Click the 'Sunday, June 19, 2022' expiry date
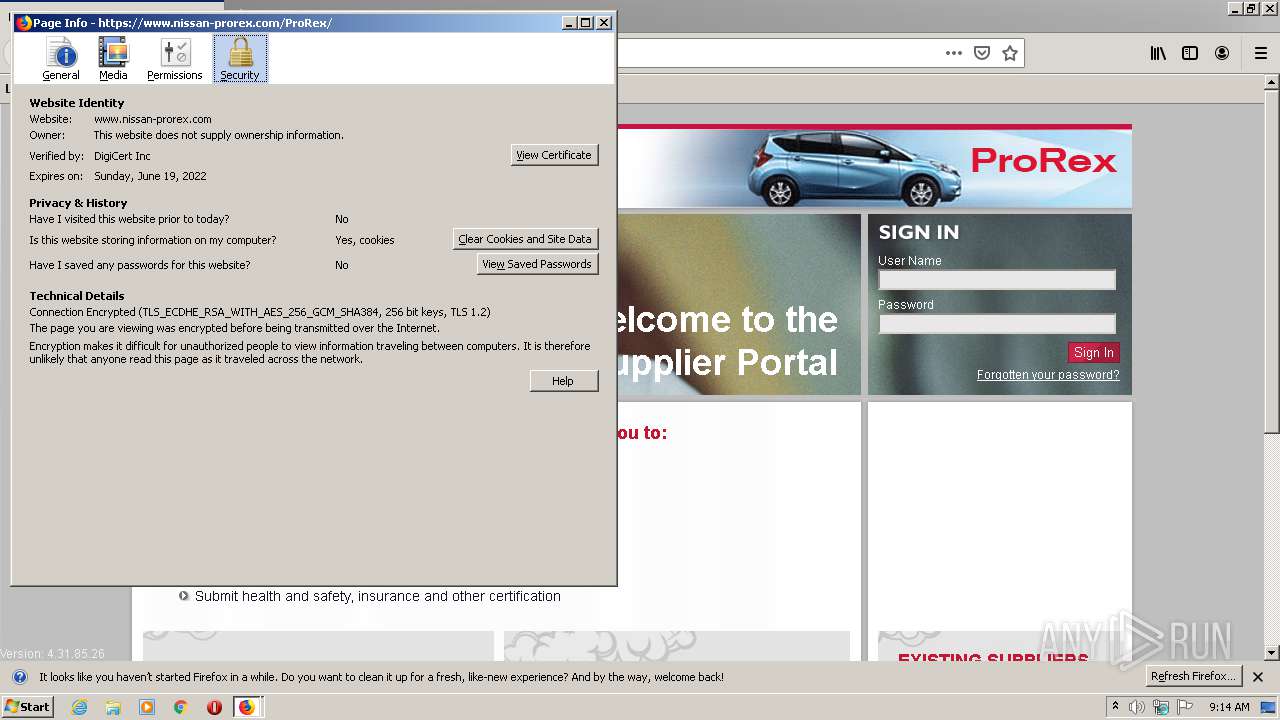This screenshot has height=720, width=1280. point(150,176)
